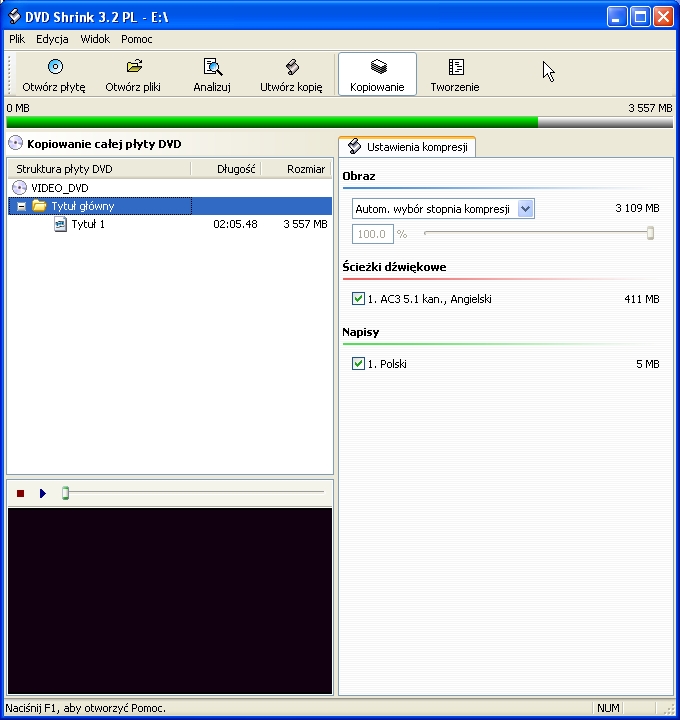Open the Autom. wybór stopnia kompresji dropdown
Screen dimensions: 680x720
tap(526, 209)
